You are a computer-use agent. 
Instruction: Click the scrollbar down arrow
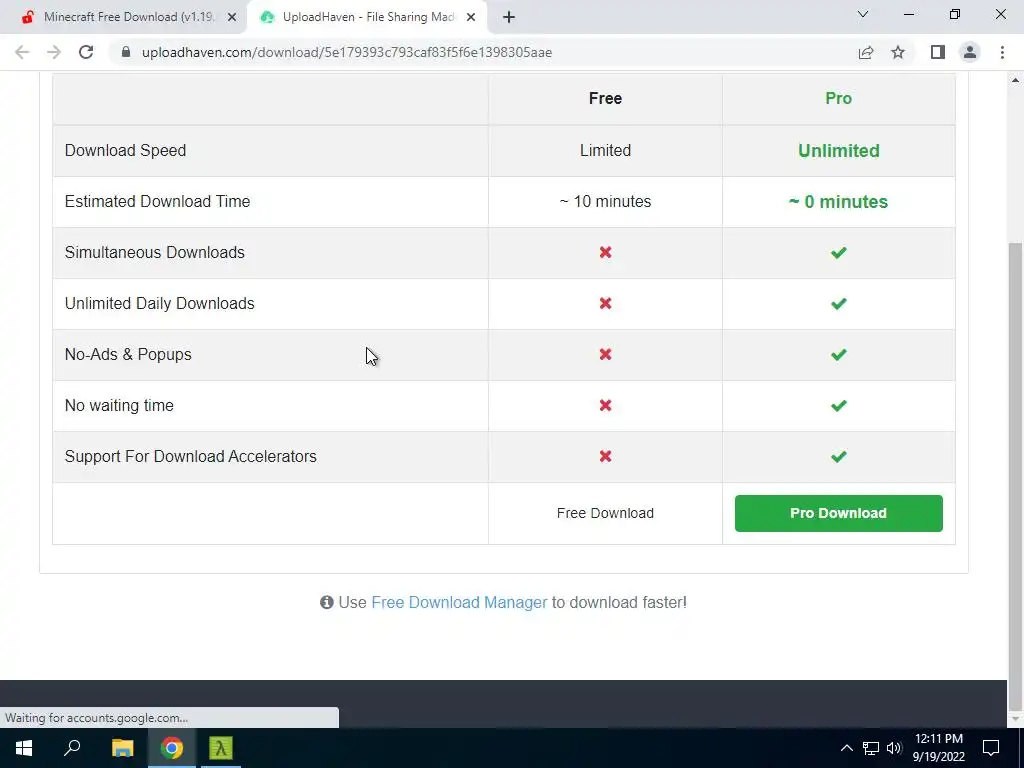click(1015, 719)
